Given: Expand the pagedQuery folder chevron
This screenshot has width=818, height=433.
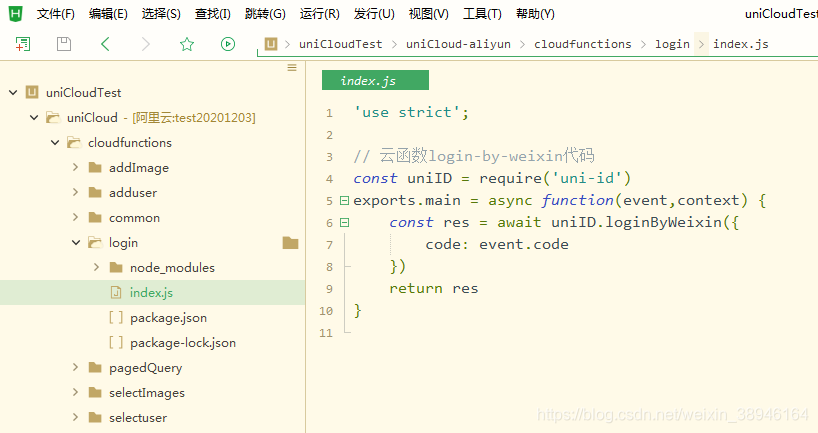Looking at the screenshot, I should (76, 367).
